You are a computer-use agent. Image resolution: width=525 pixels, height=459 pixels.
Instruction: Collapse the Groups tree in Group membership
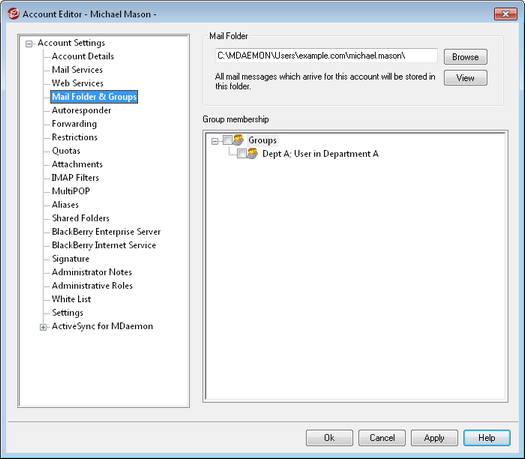click(x=215, y=141)
